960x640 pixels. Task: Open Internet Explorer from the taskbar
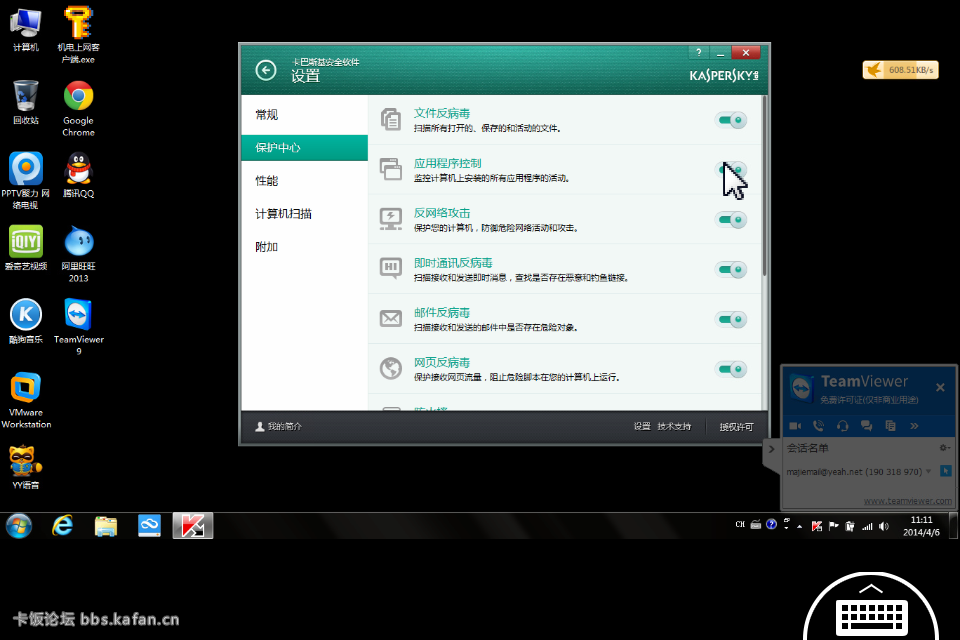pyautogui.click(x=62, y=525)
